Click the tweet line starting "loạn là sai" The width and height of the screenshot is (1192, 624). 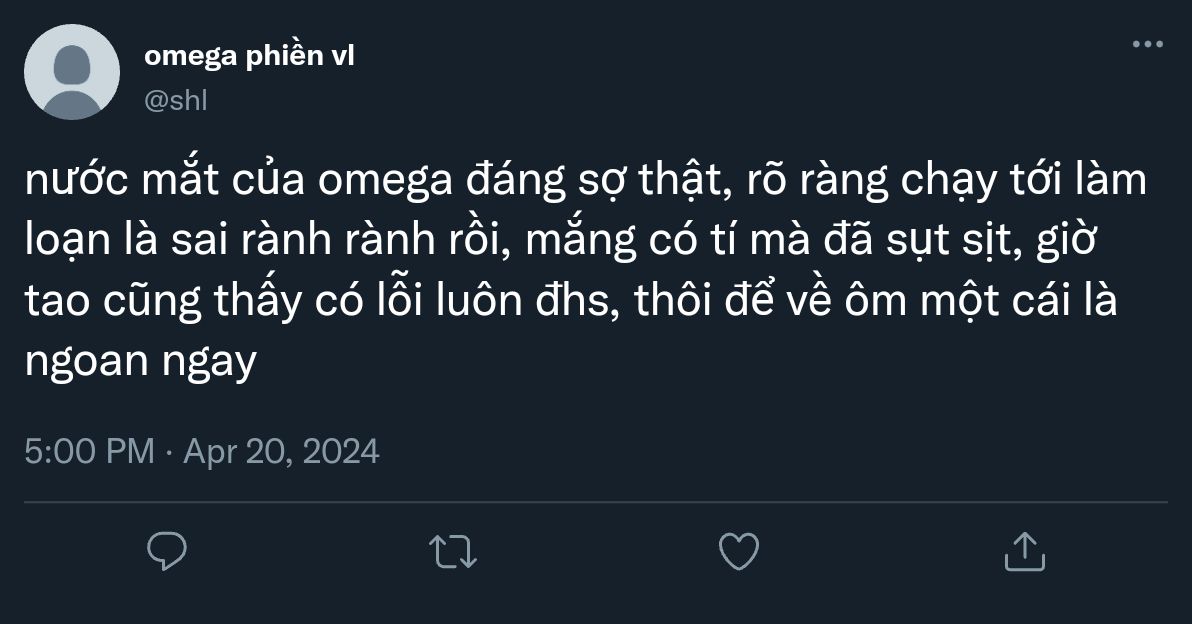[561, 240]
